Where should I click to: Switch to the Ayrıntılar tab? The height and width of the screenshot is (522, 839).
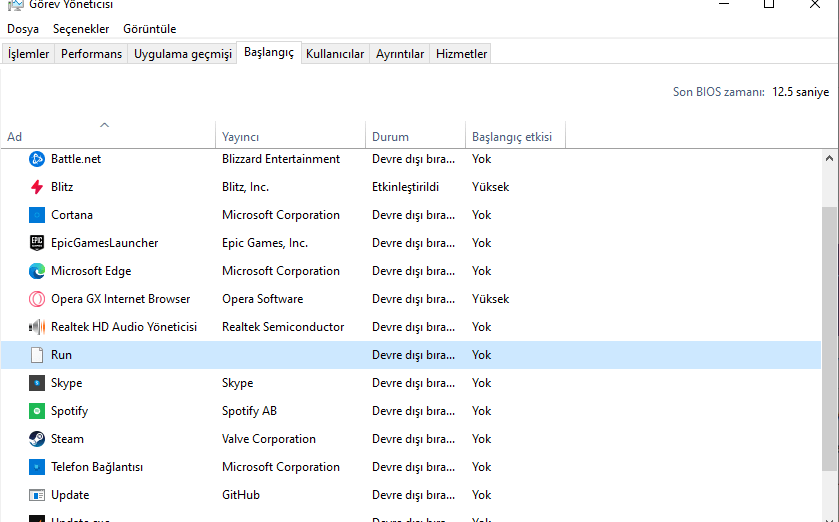[400, 54]
